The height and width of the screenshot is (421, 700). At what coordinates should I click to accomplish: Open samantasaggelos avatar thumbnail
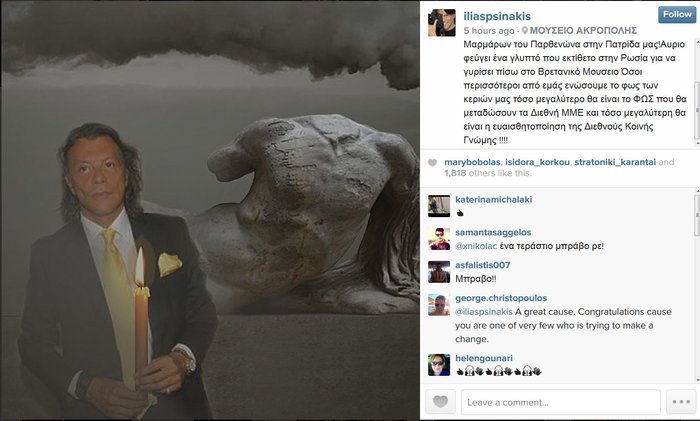439,238
